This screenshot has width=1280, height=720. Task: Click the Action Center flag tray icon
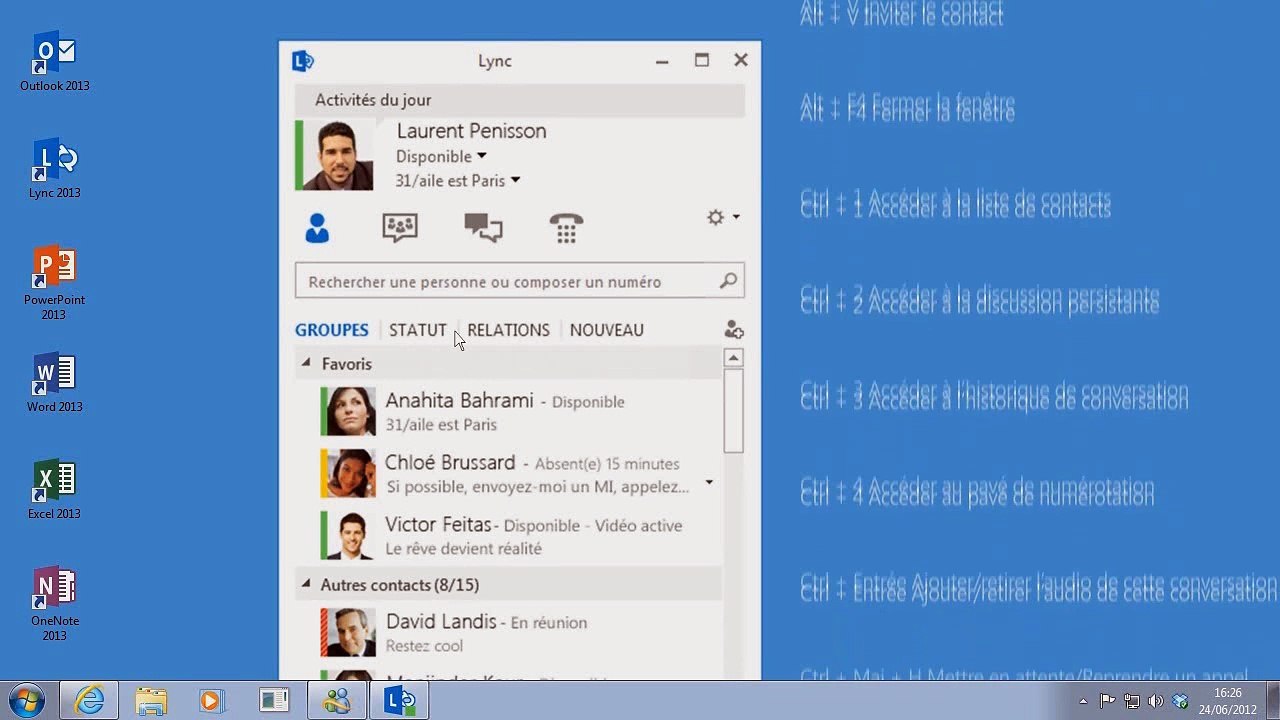point(1107,701)
